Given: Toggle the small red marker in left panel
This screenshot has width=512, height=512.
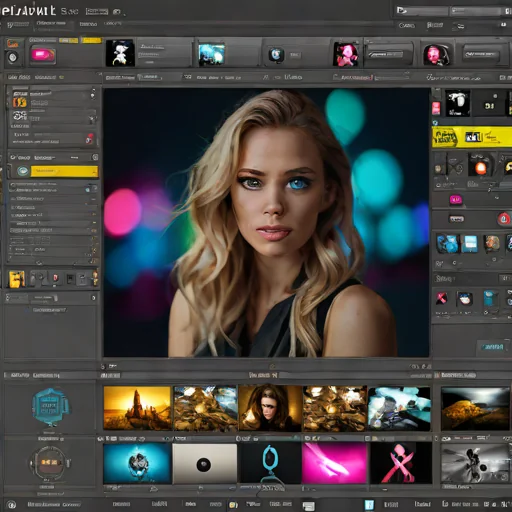Looking at the screenshot, I should (x=89, y=138).
